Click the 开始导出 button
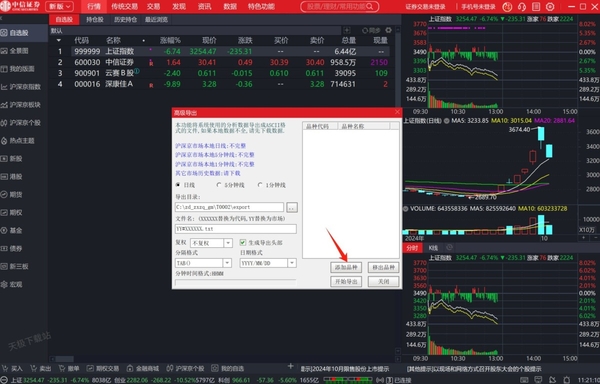 (x=346, y=281)
